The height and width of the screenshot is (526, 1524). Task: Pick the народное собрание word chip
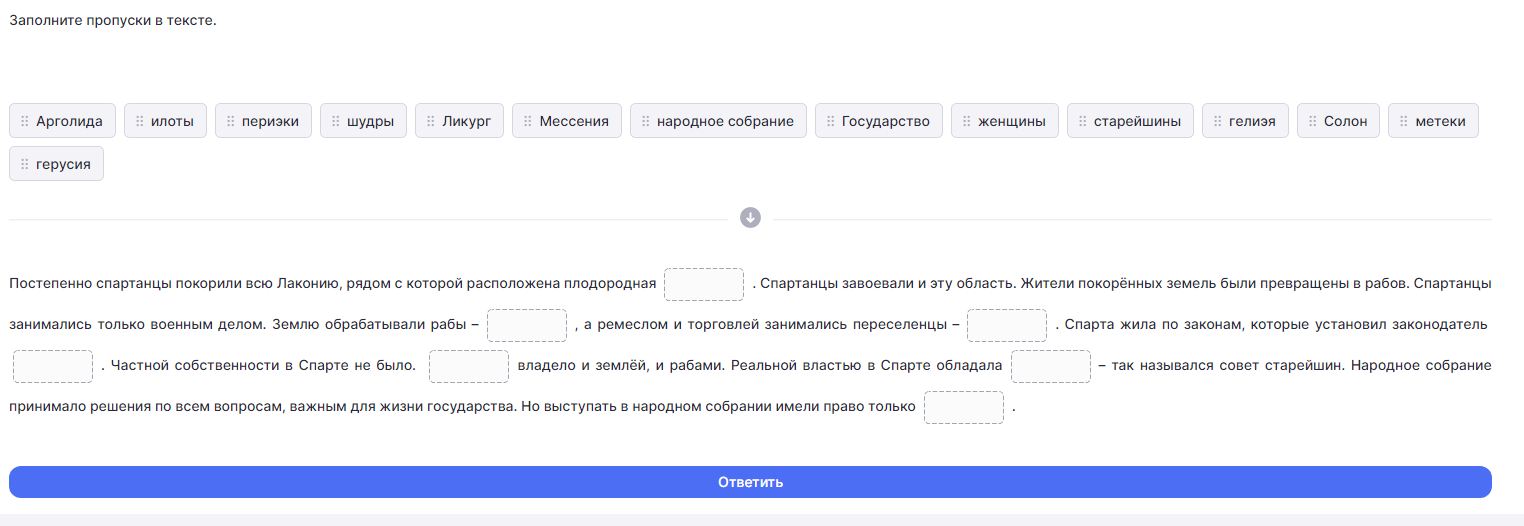click(718, 121)
